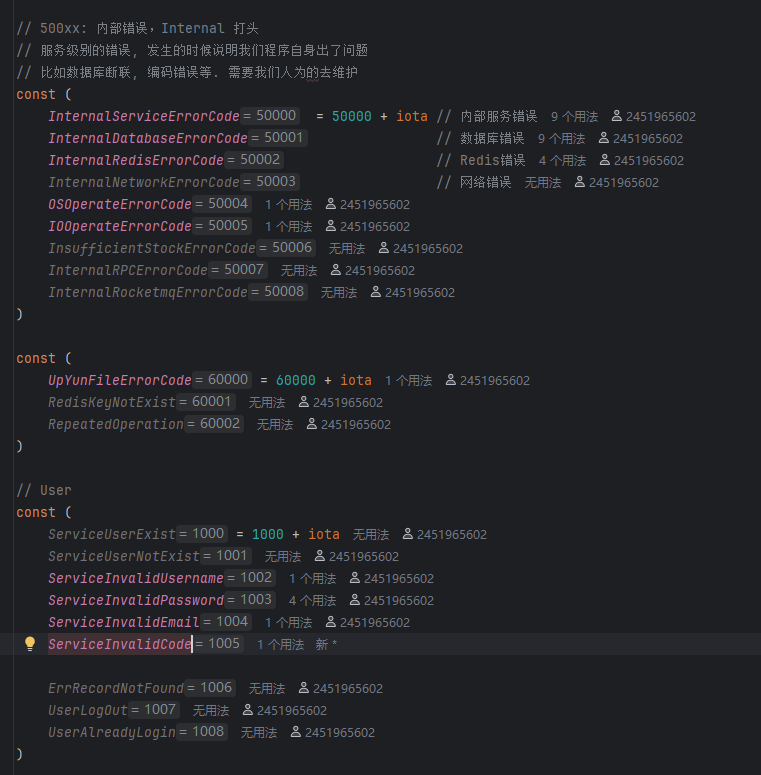The image size is (761, 775).
Task: Show the 1 usage of ServiceInvalidCode
Action: [x=281, y=645]
